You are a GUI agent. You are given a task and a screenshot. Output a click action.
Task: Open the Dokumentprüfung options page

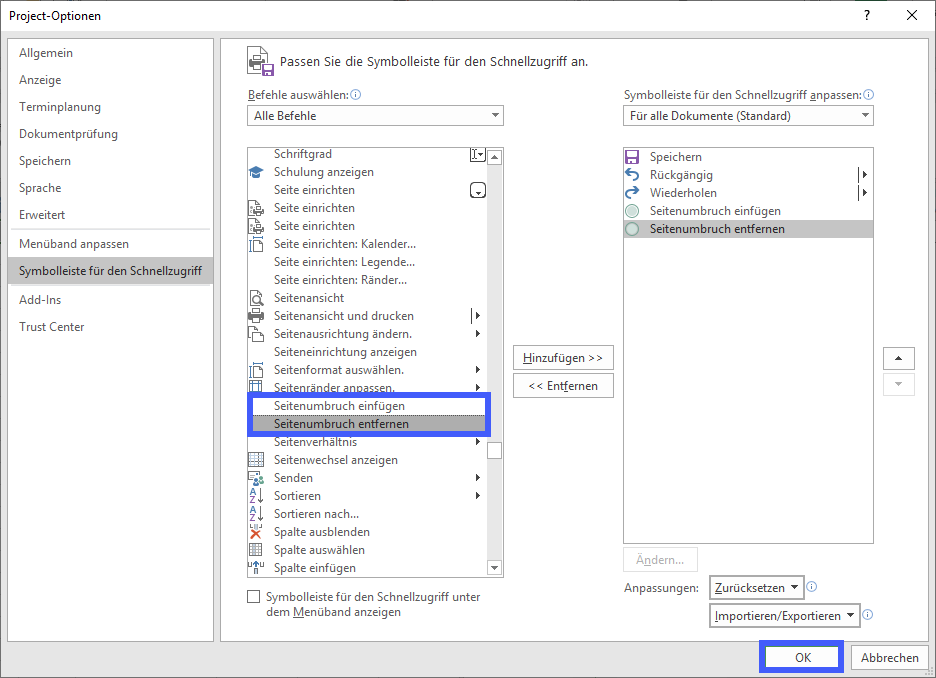click(x=110, y=134)
